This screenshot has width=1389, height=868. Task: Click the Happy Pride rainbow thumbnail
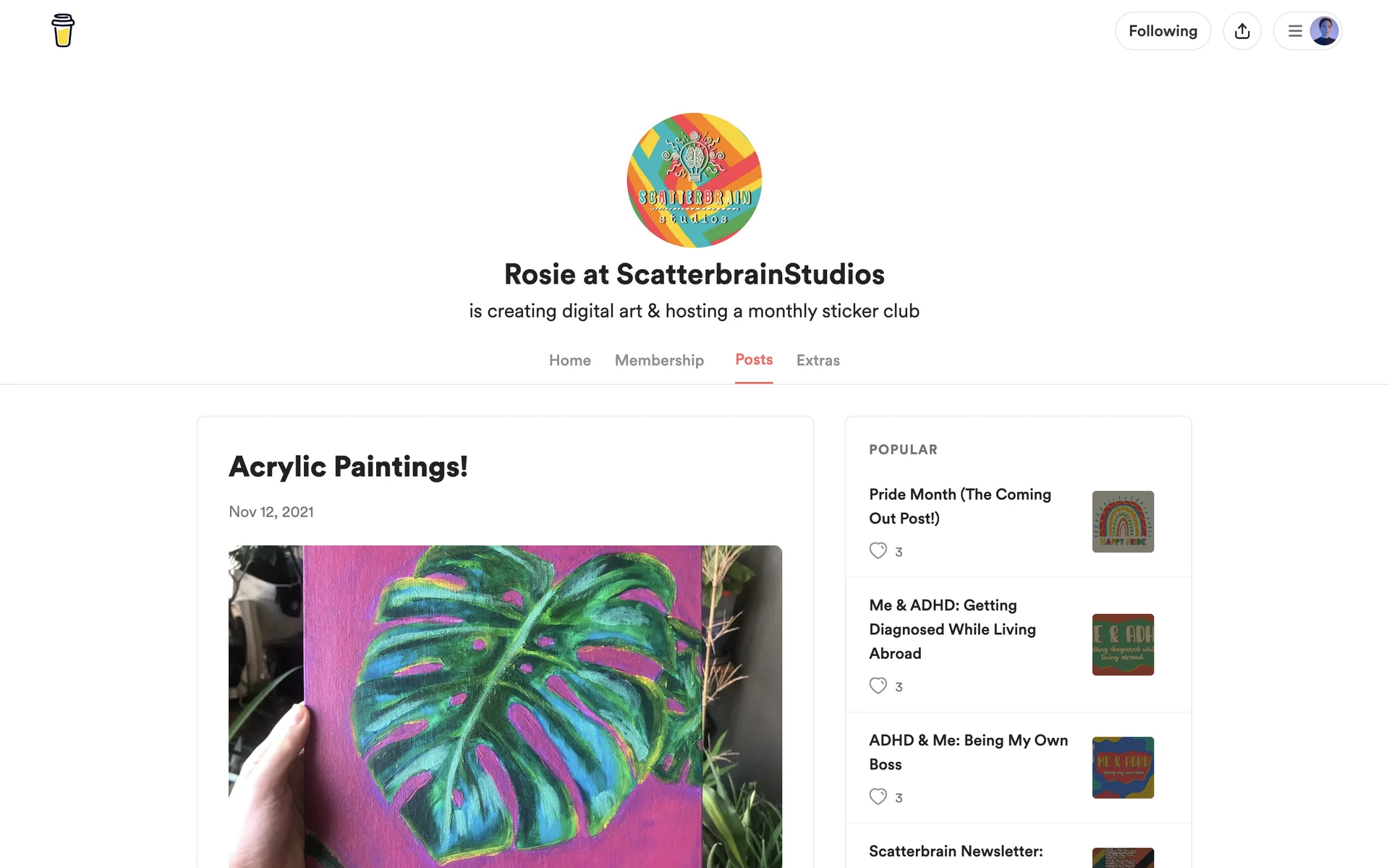pos(1123,522)
